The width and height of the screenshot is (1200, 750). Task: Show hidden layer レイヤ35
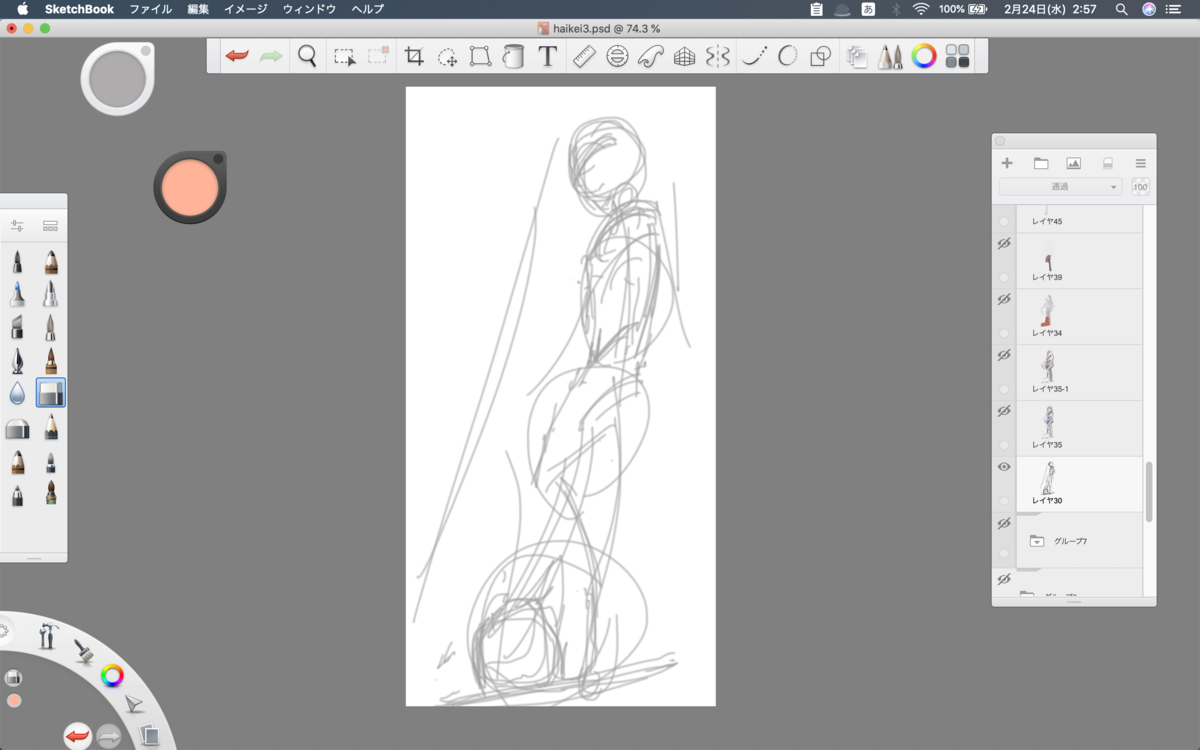click(x=1004, y=412)
